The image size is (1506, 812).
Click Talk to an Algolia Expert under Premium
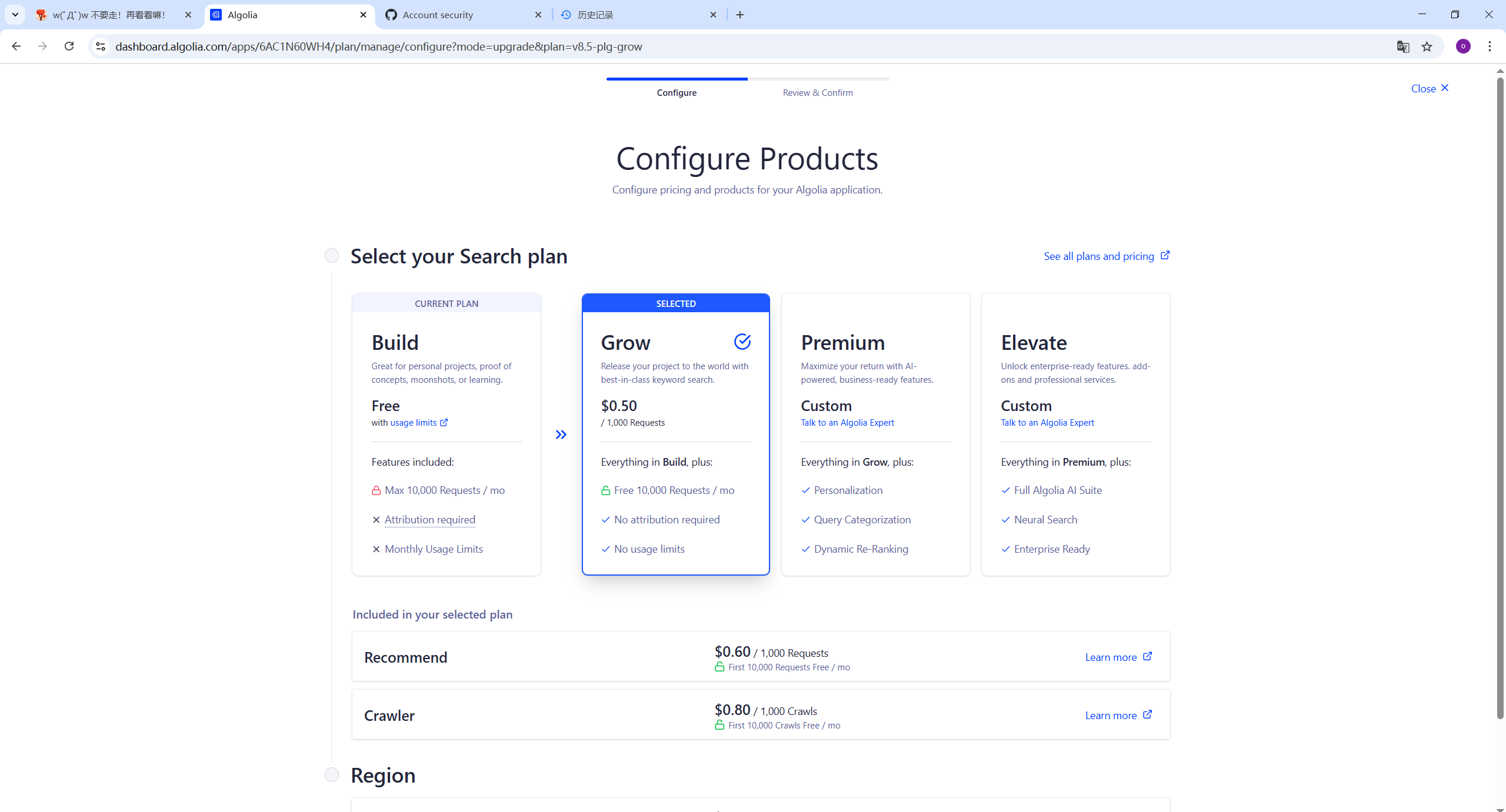pos(847,423)
